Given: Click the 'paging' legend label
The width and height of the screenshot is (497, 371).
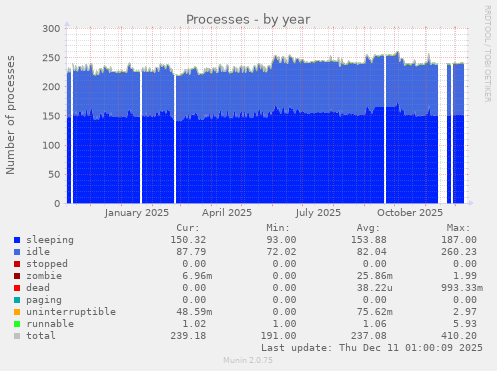Looking at the screenshot, I should 44,300.
